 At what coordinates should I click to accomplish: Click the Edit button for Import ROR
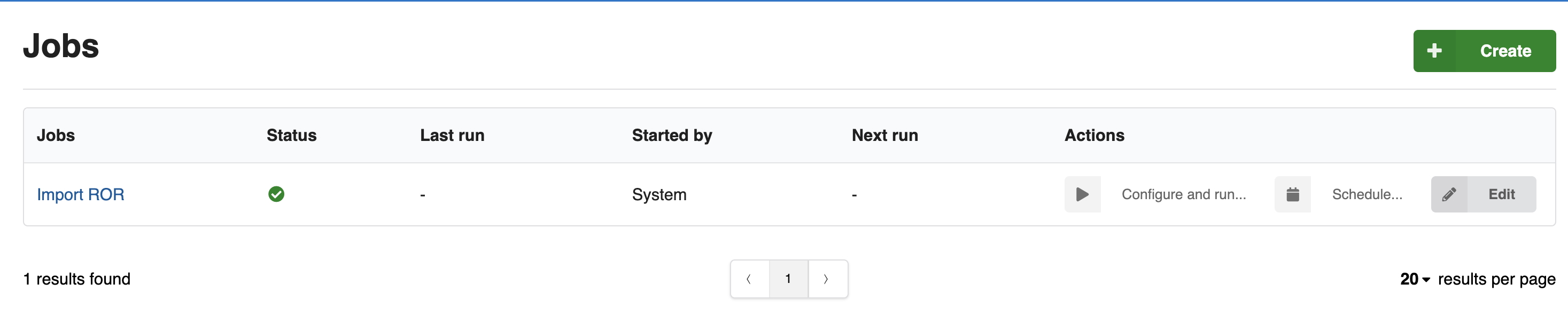[x=1501, y=194]
